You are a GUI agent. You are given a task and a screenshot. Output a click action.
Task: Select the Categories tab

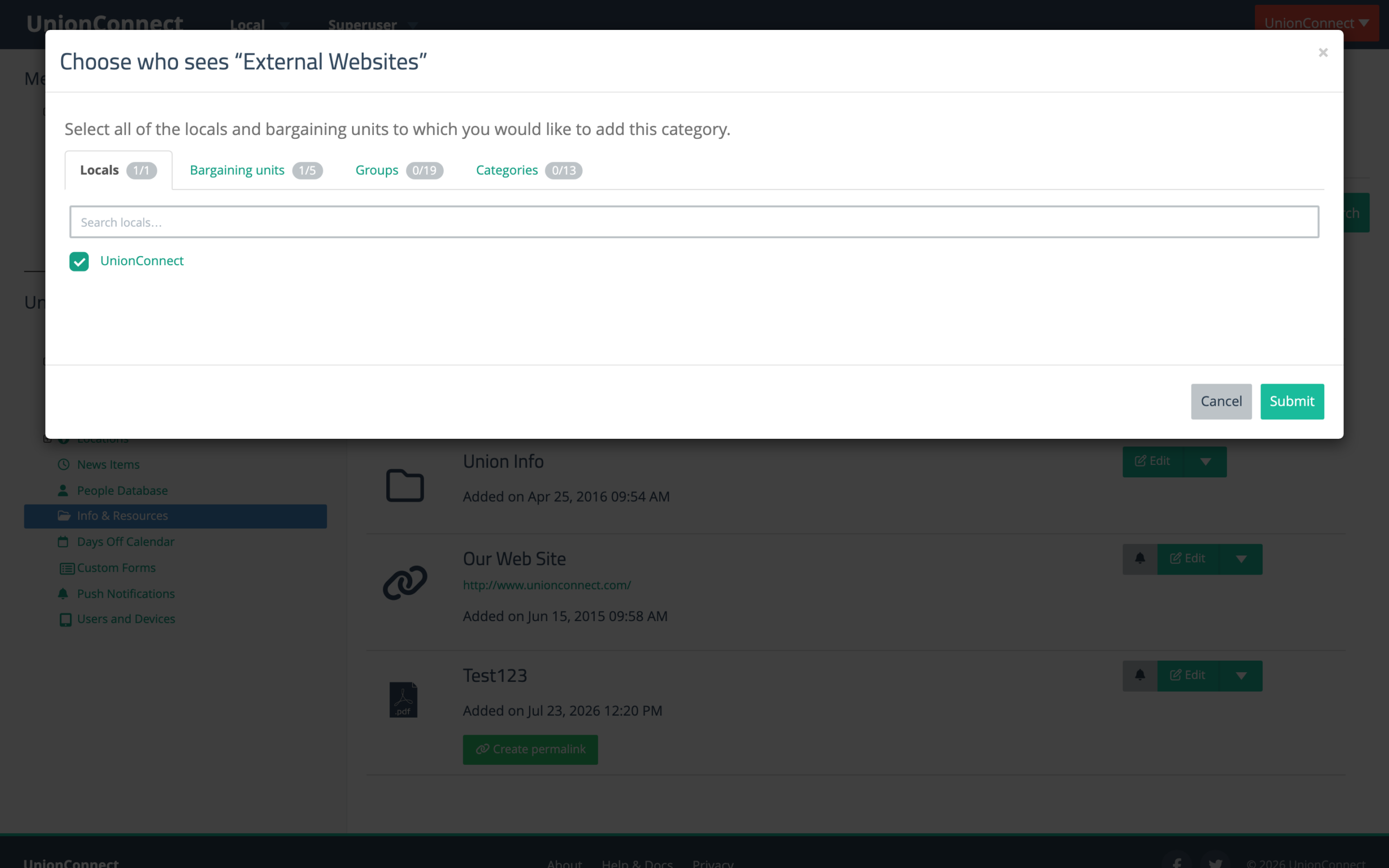528,170
